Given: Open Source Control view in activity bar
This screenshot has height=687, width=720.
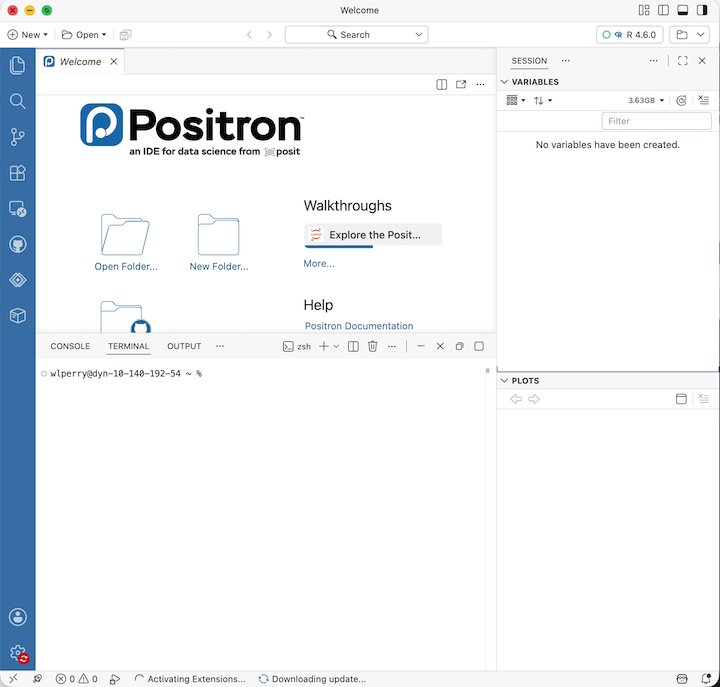Looking at the screenshot, I should pyautogui.click(x=17, y=137).
